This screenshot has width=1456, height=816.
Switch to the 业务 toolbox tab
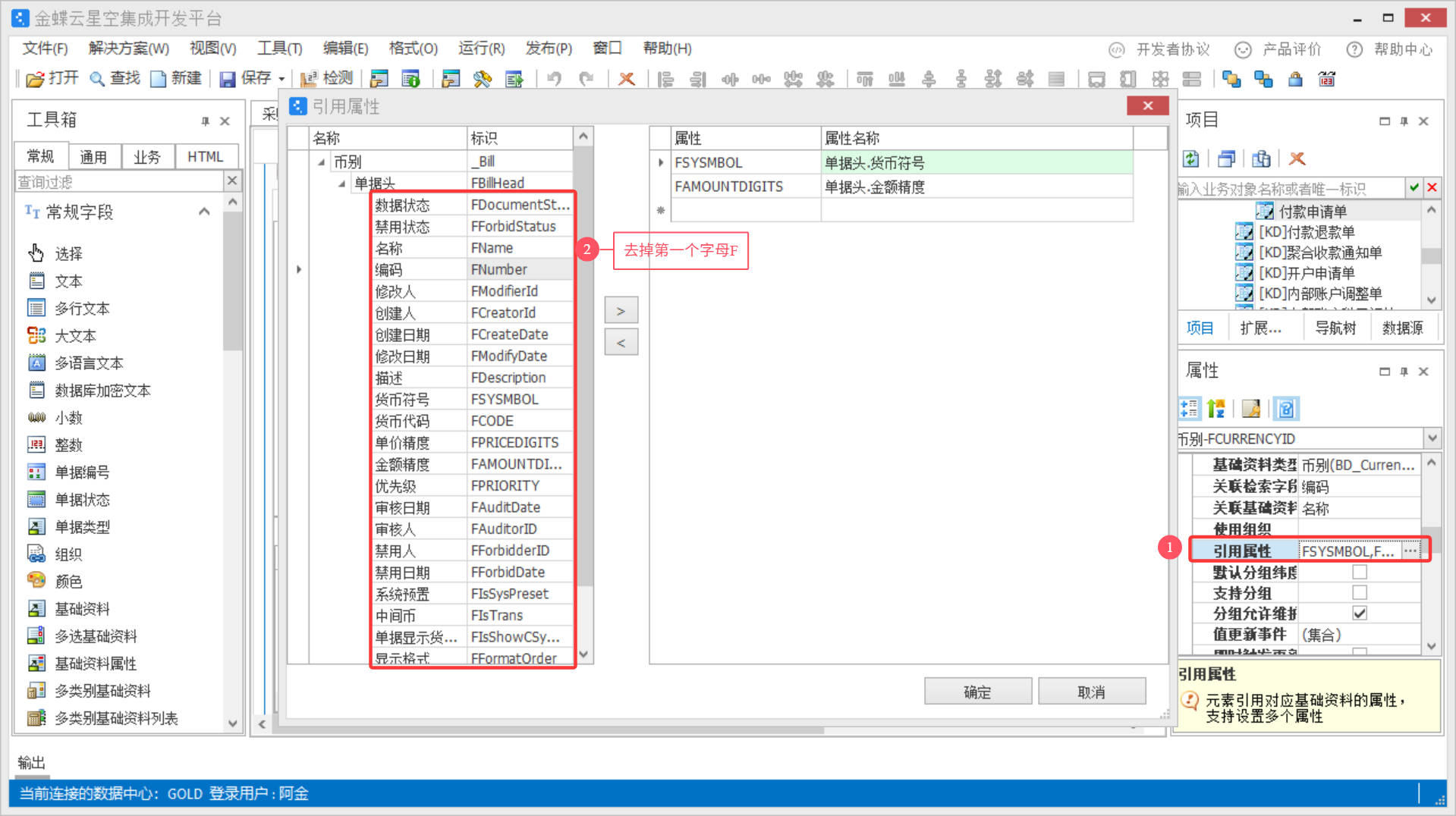[x=147, y=157]
